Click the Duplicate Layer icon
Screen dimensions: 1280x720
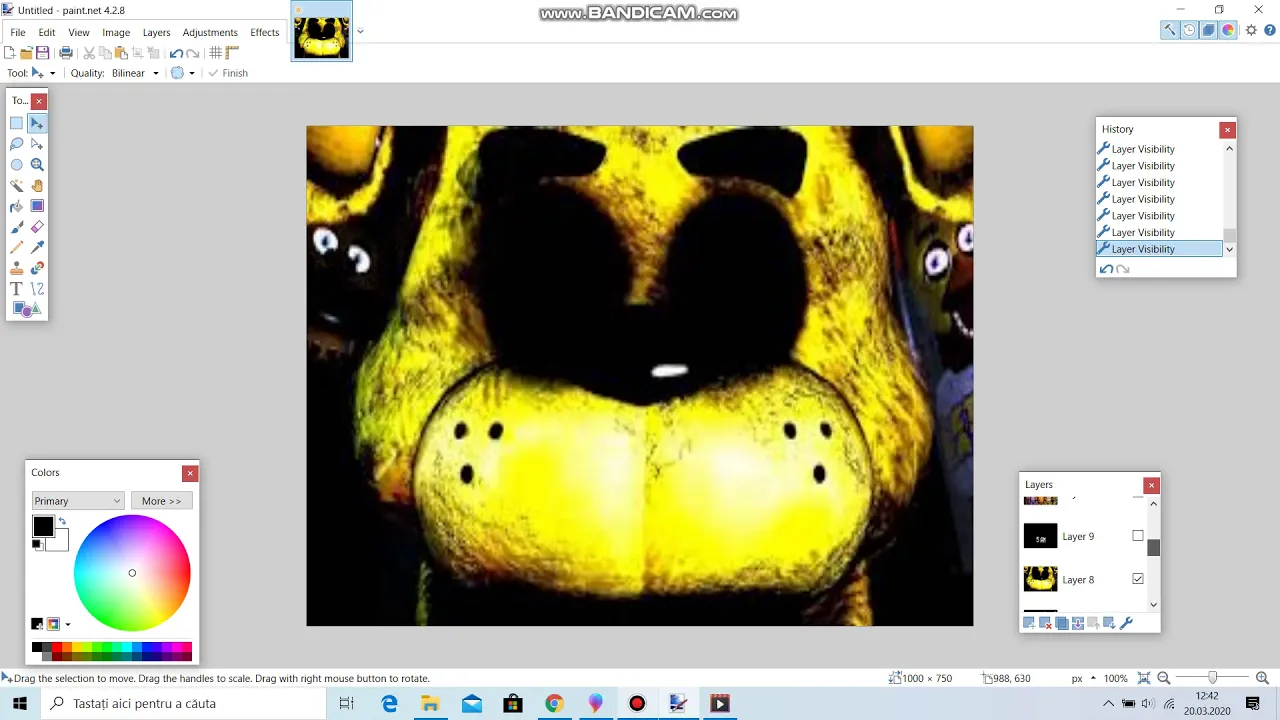(x=1061, y=623)
